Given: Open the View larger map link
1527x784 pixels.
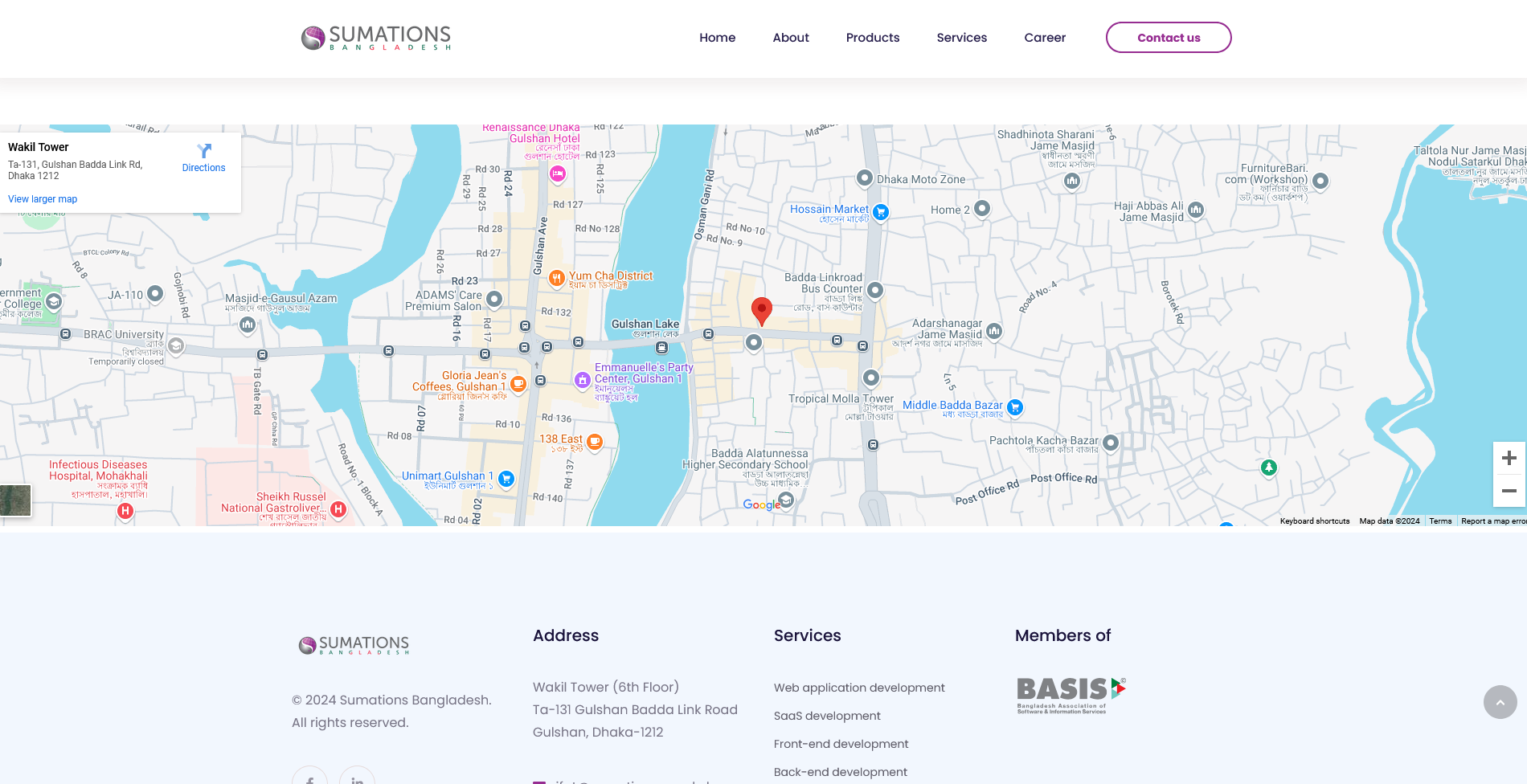Looking at the screenshot, I should coord(42,198).
